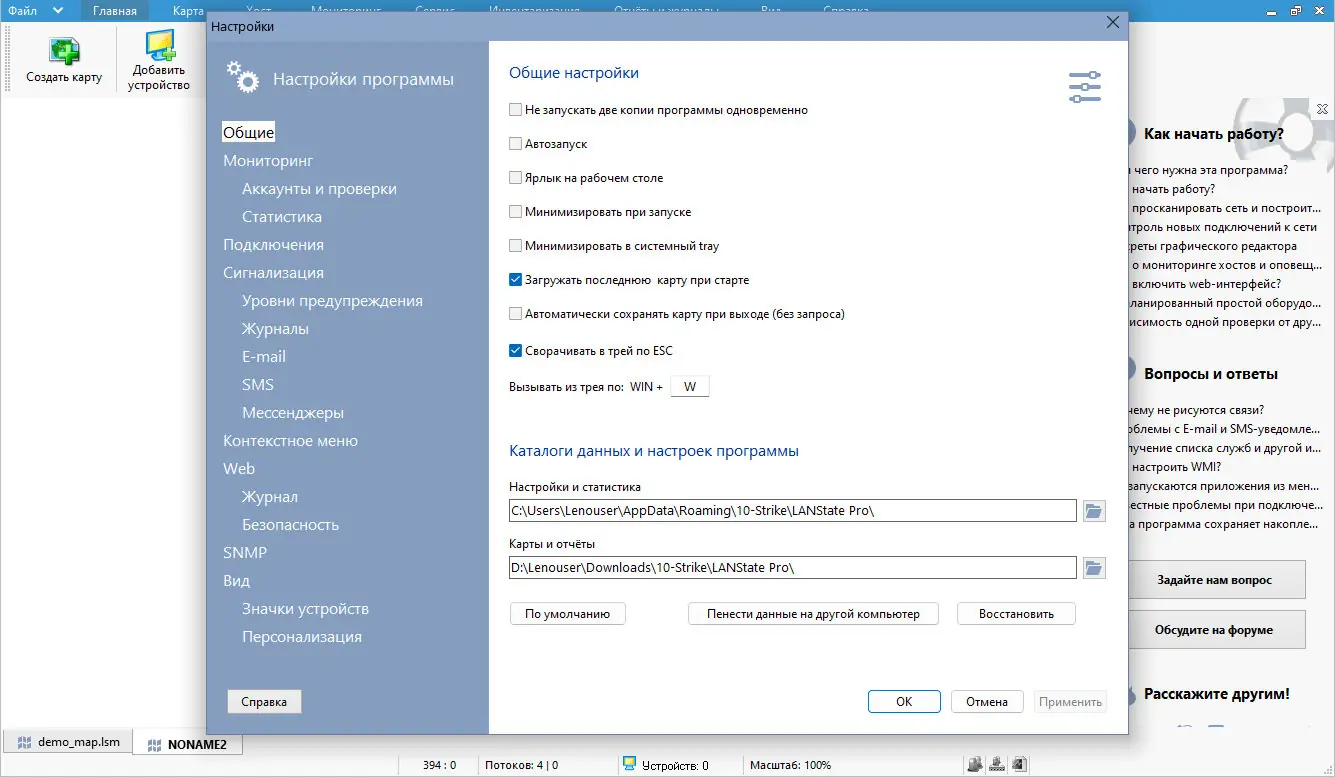Select Web in the settings tree

point(239,469)
